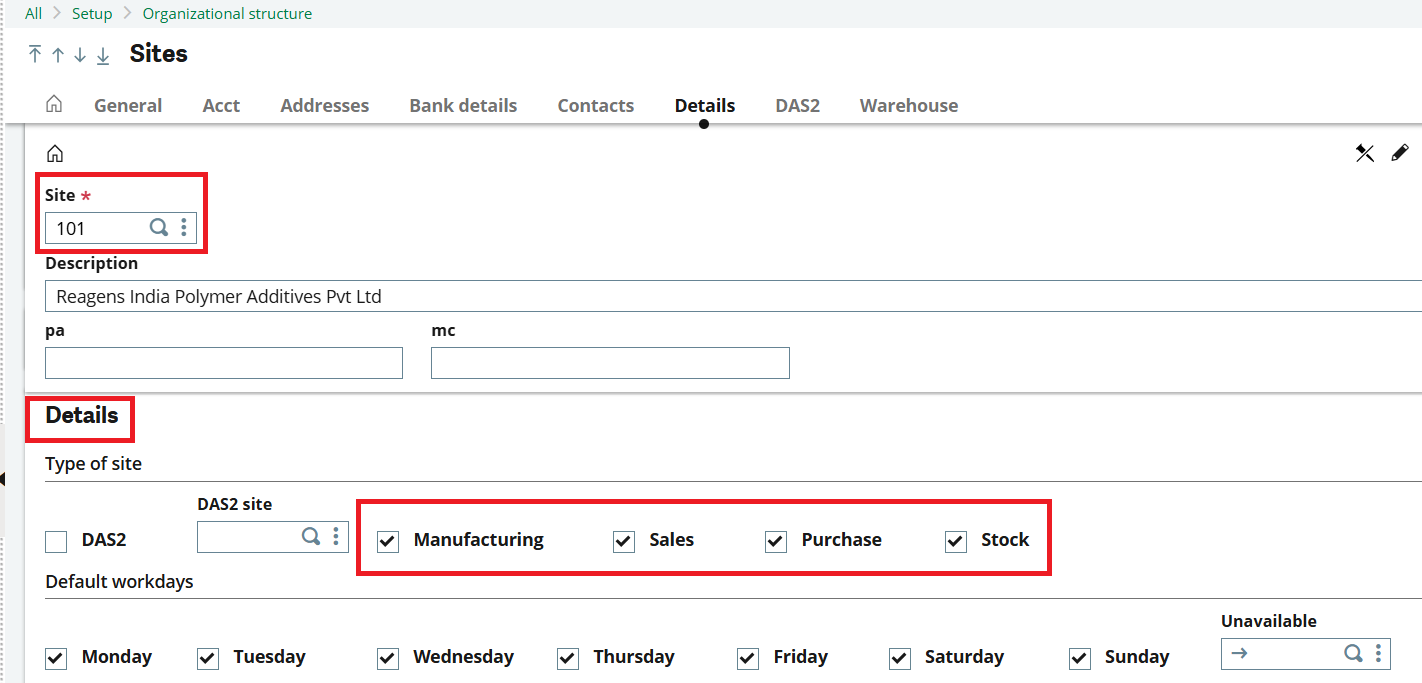Open the Unavailable field options menu
Image resolution: width=1422 pixels, height=683 pixels.
[x=1376, y=655]
